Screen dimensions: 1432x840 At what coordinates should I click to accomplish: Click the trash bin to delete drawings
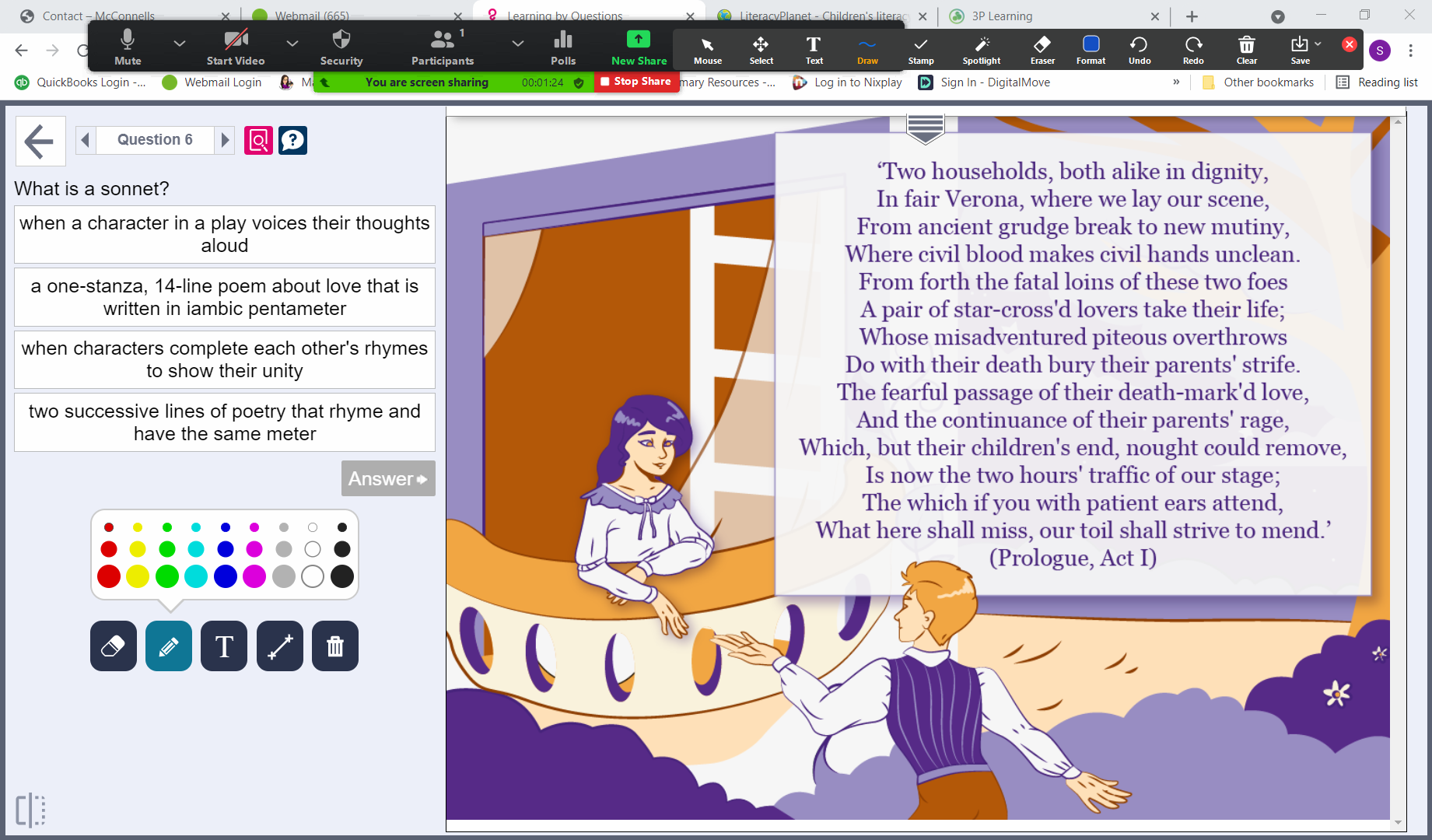click(x=335, y=646)
